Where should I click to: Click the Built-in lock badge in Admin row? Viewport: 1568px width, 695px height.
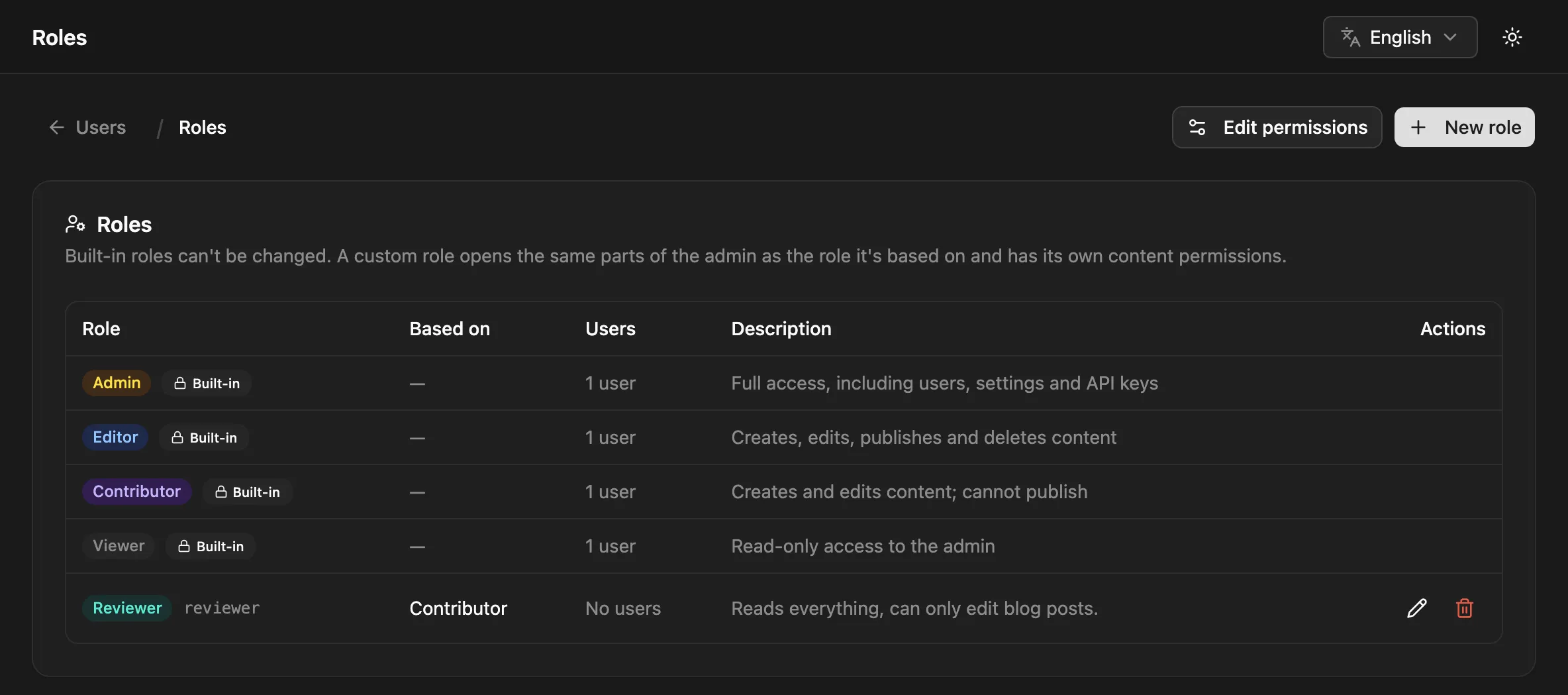pyautogui.click(x=207, y=383)
